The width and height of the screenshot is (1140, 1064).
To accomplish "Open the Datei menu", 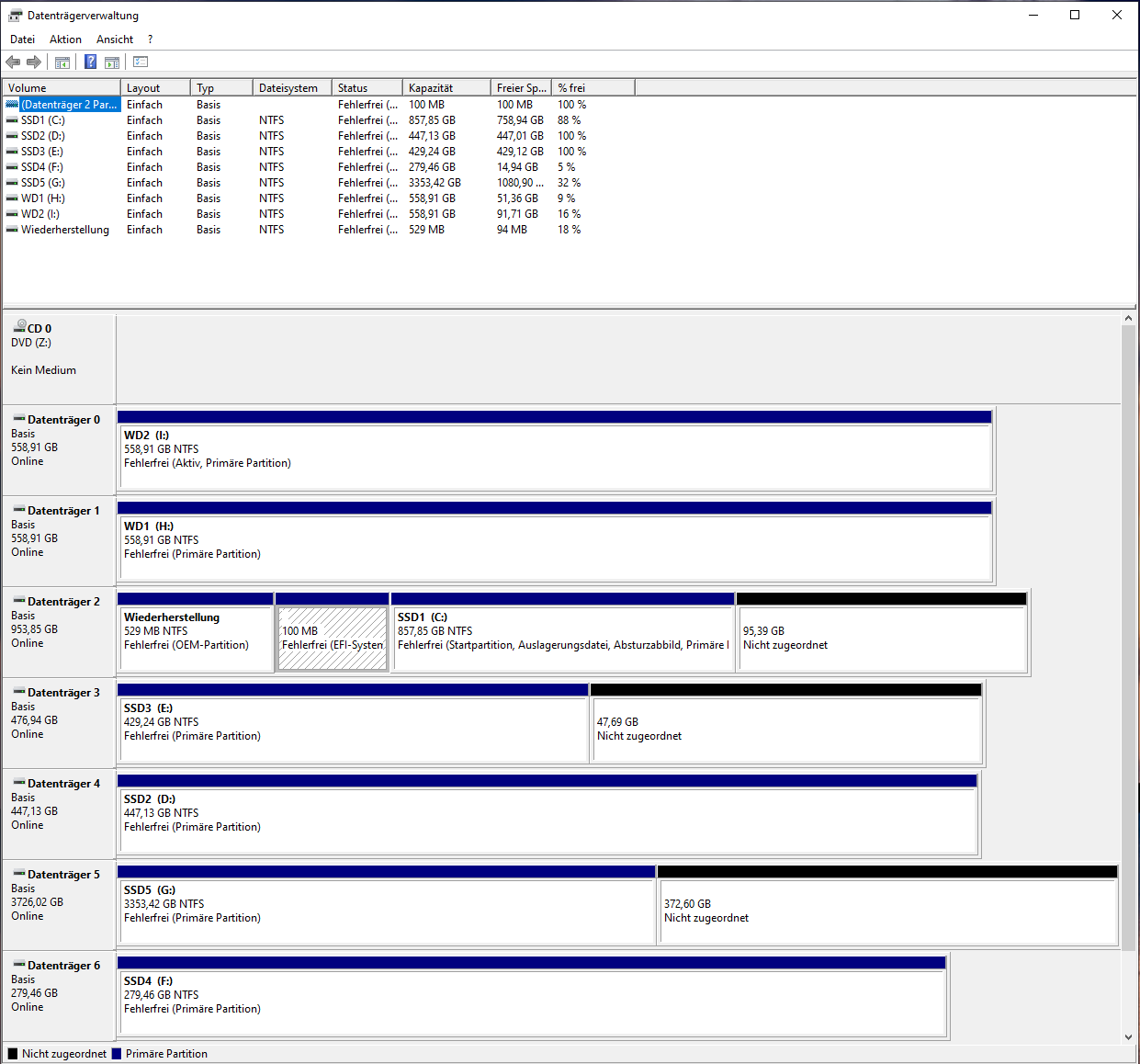I will [x=23, y=40].
